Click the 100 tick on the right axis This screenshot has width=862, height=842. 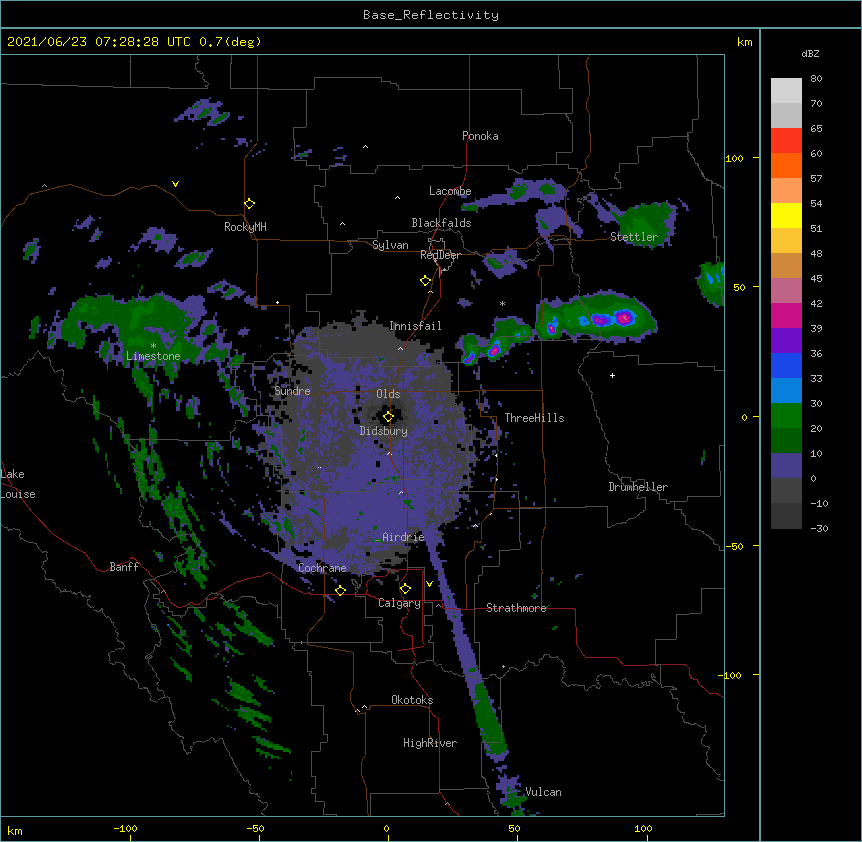pos(734,158)
